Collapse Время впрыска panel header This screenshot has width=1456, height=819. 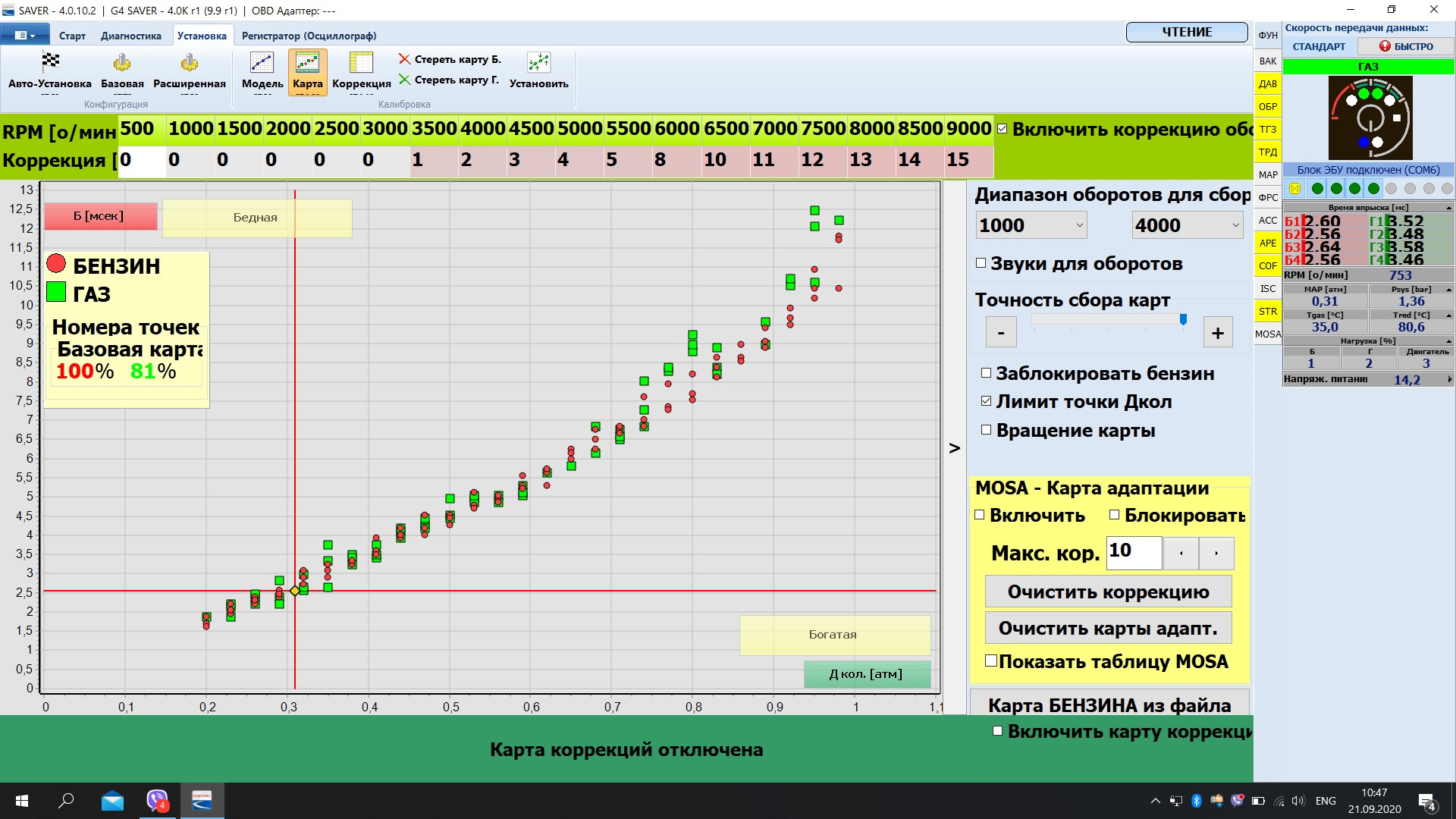(1448, 208)
